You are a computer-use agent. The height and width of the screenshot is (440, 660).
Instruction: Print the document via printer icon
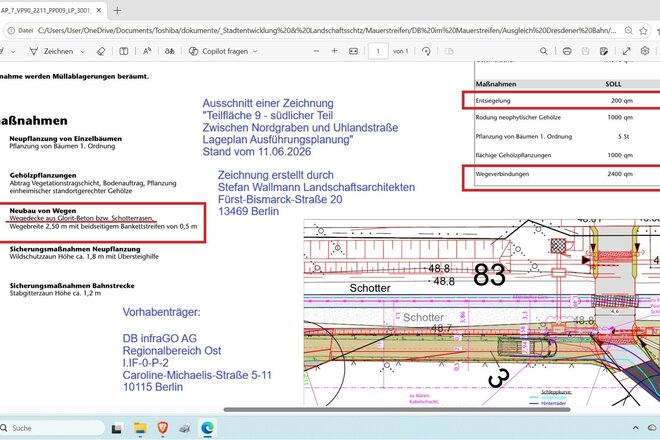pyautogui.click(x=567, y=51)
